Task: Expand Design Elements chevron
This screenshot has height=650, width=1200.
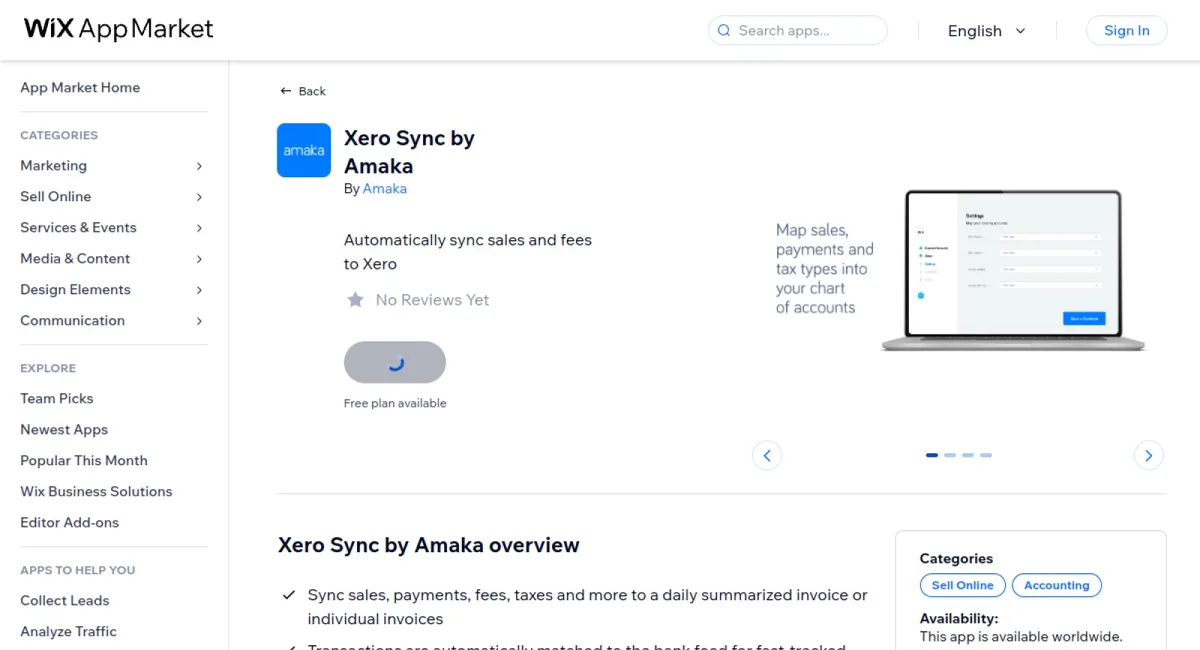Action: [x=199, y=290]
